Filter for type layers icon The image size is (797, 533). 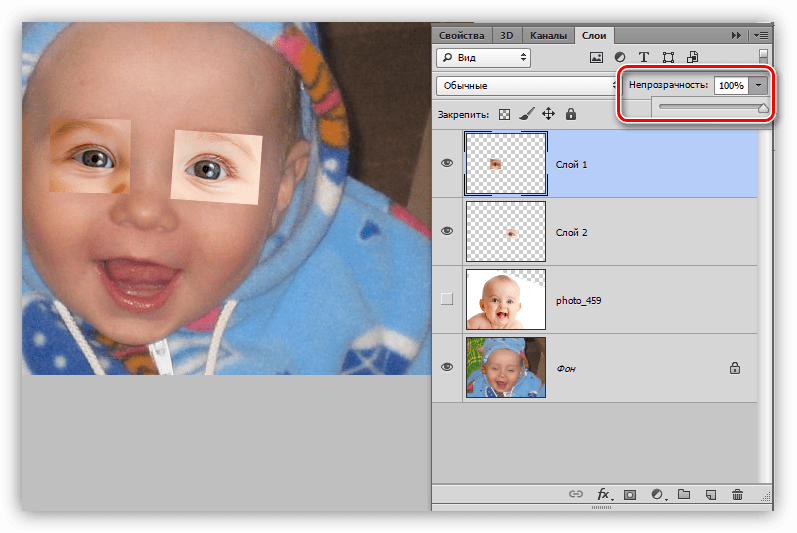pyautogui.click(x=643, y=57)
